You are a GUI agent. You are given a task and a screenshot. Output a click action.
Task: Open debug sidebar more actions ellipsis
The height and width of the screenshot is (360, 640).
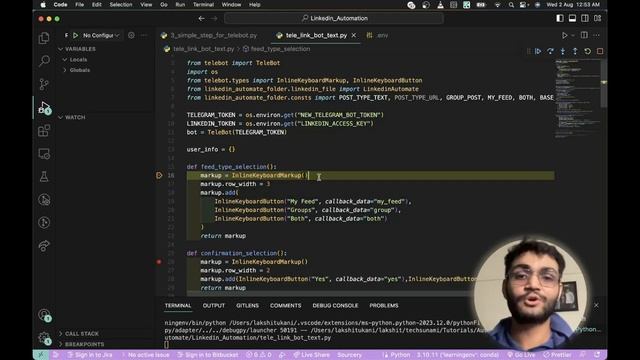(144, 36)
